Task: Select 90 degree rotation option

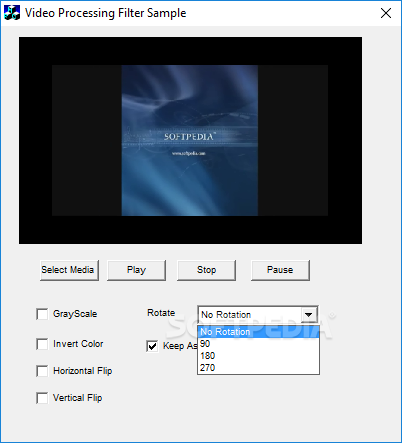Action: click(258, 344)
